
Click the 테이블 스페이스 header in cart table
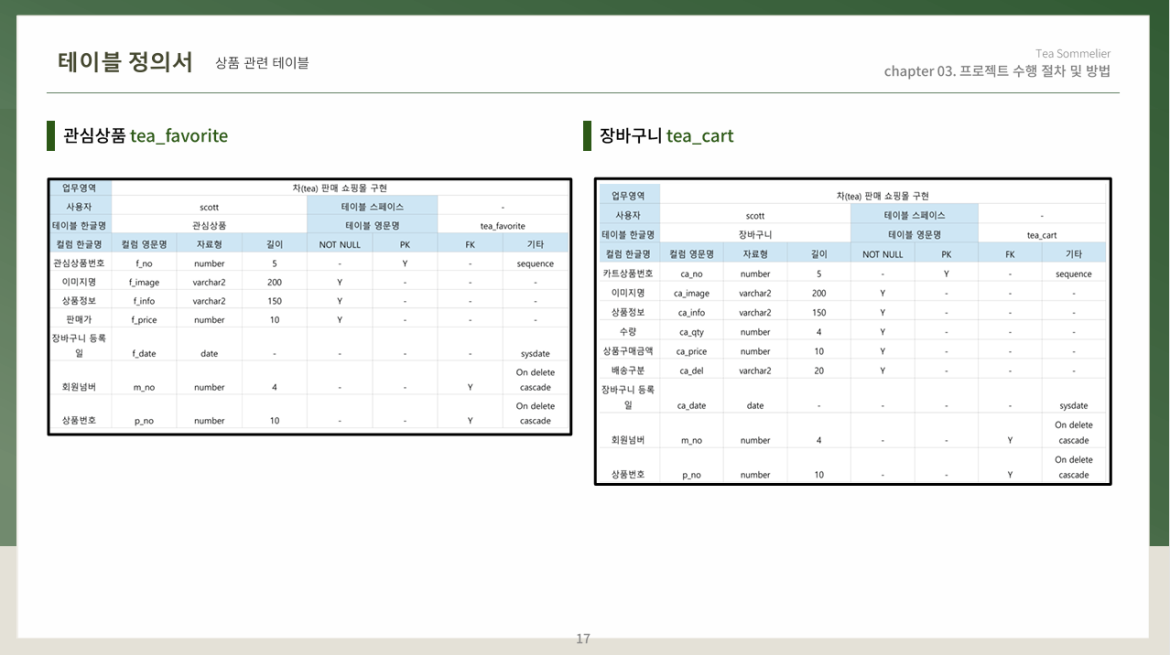point(915,216)
